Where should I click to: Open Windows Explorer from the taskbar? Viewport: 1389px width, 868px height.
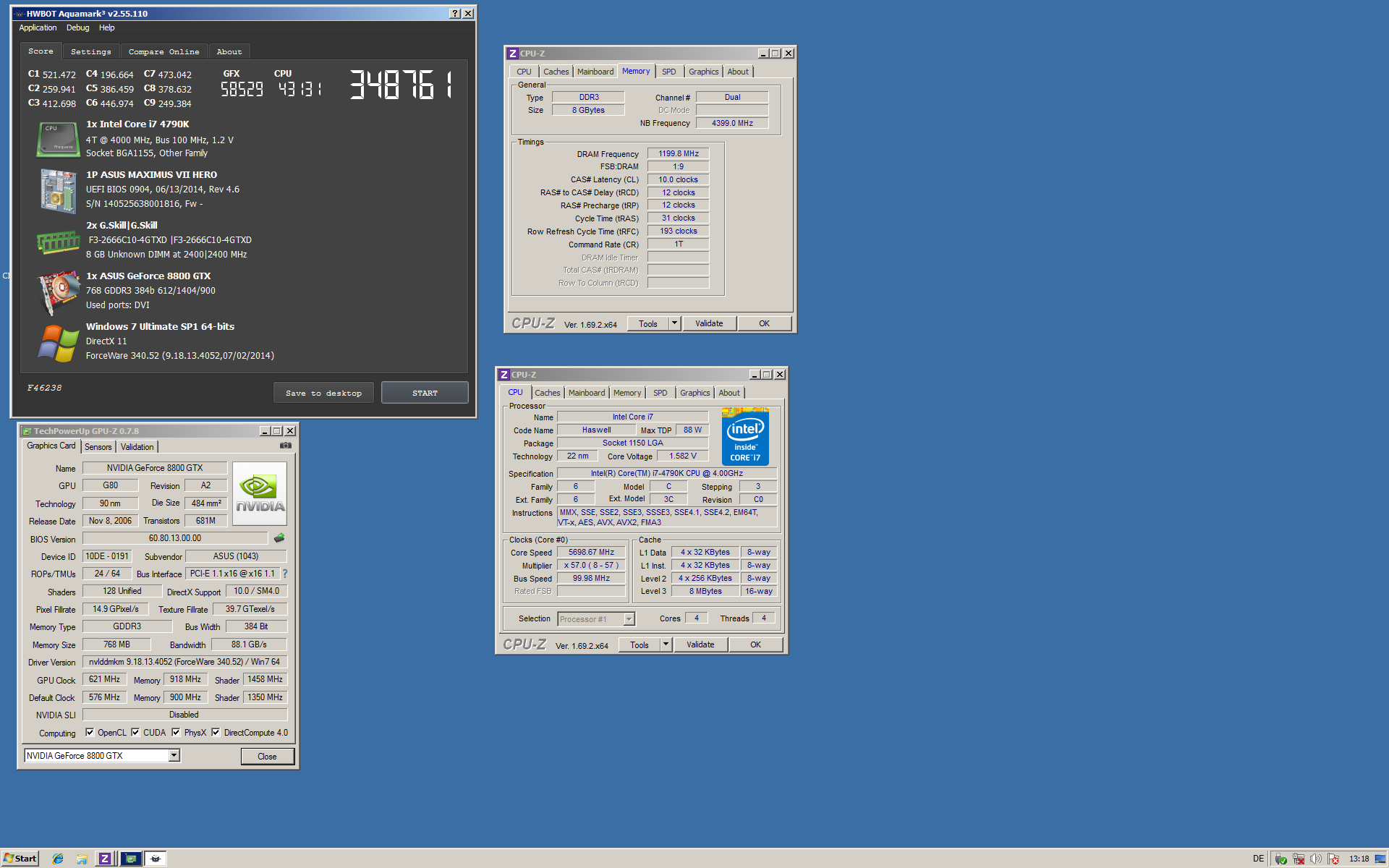pyautogui.click(x=82, y=859)
